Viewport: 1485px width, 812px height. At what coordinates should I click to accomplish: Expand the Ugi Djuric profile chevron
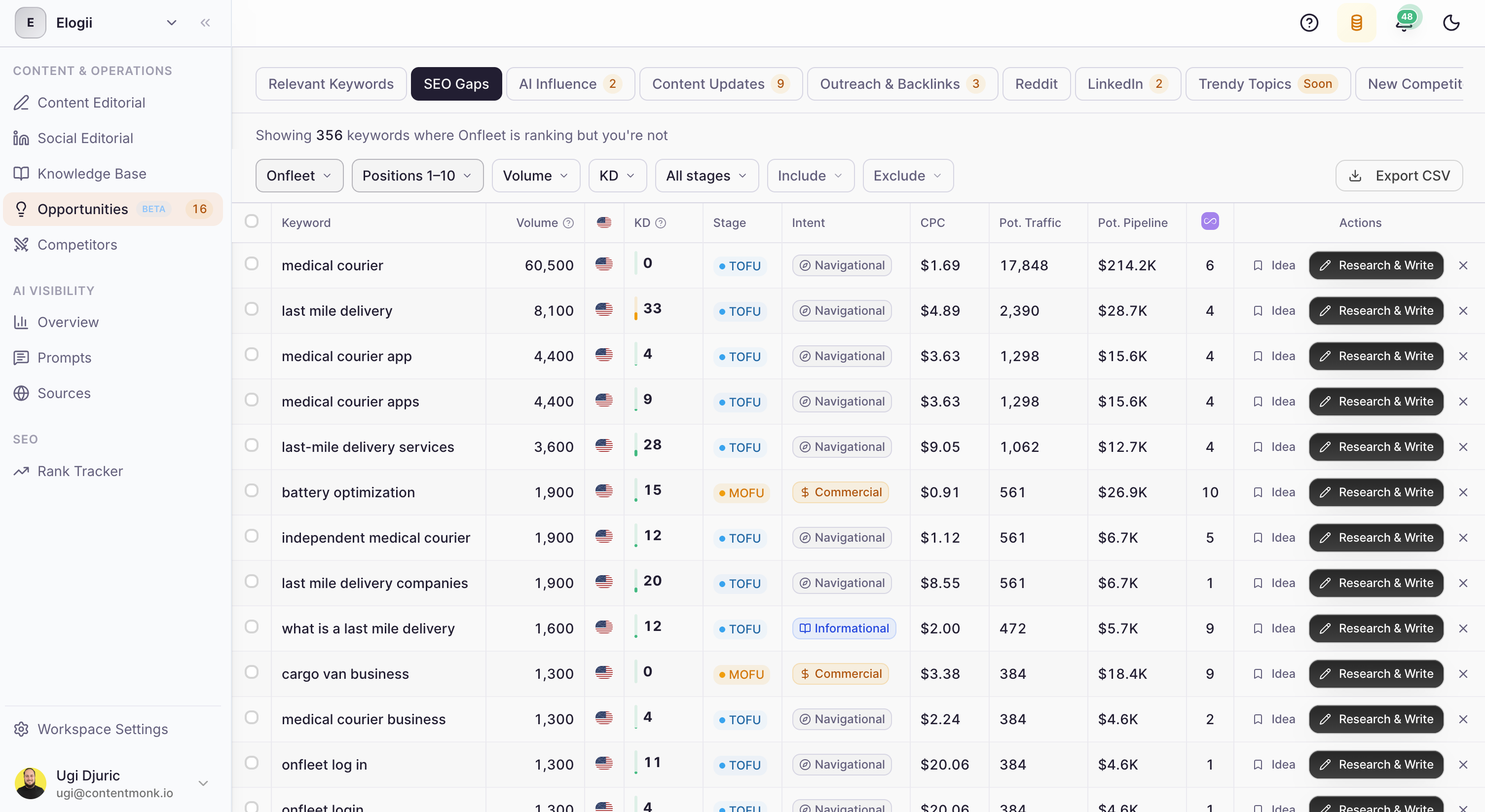[x=203, y=783]
